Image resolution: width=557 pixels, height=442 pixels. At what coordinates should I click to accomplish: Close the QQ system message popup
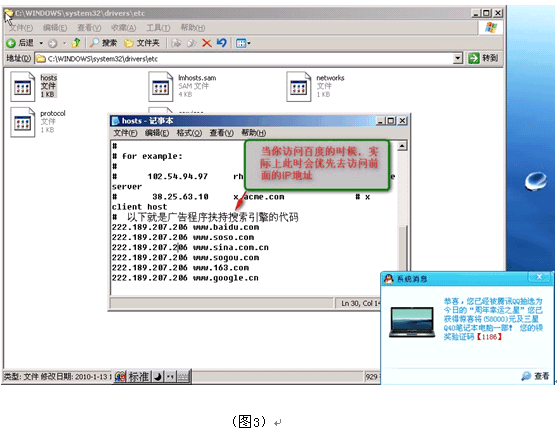(x=539, y=277)
